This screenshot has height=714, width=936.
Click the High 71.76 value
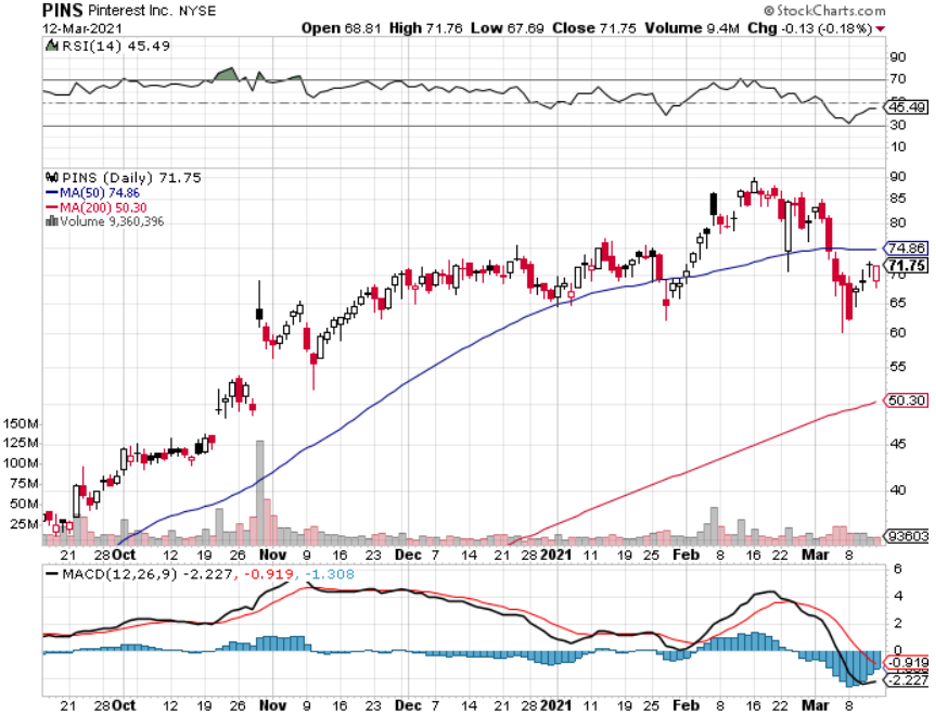click(426, 28)
